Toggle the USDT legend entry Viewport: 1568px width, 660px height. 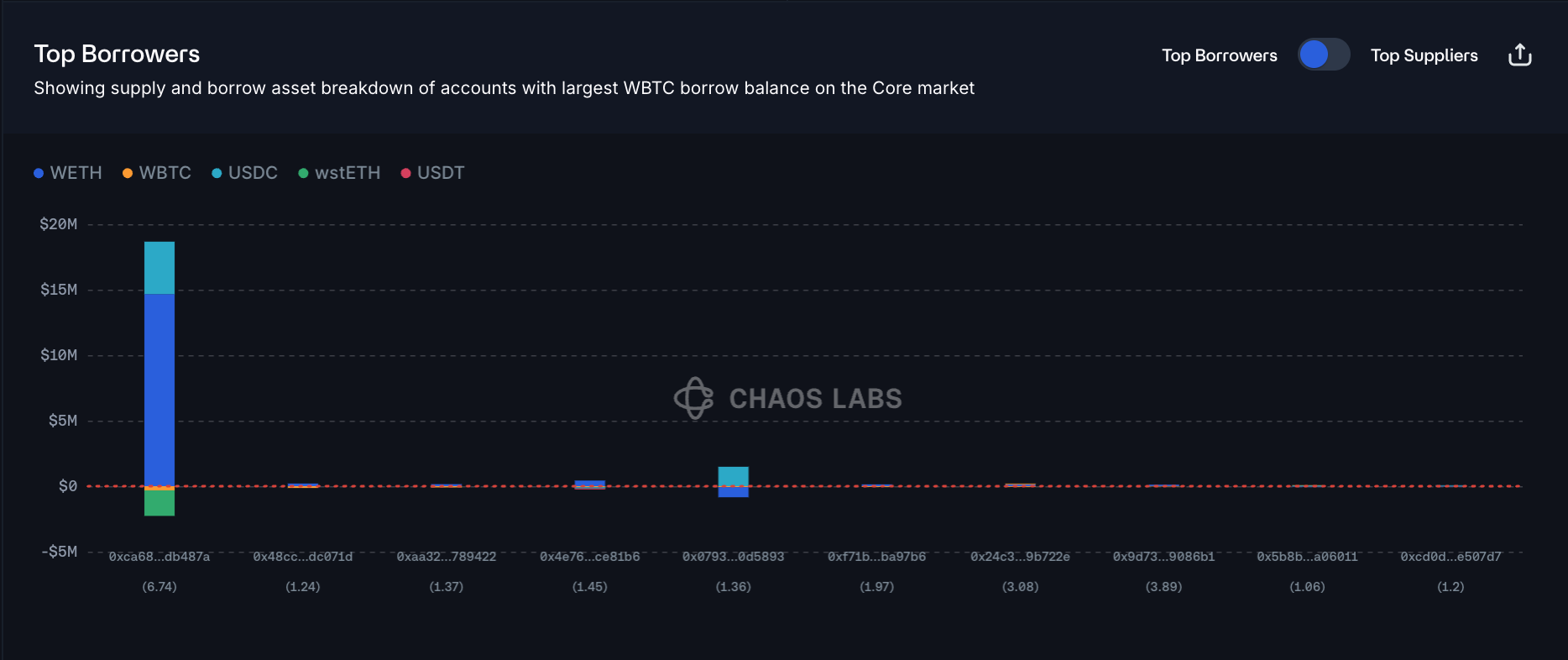[432, 173]
